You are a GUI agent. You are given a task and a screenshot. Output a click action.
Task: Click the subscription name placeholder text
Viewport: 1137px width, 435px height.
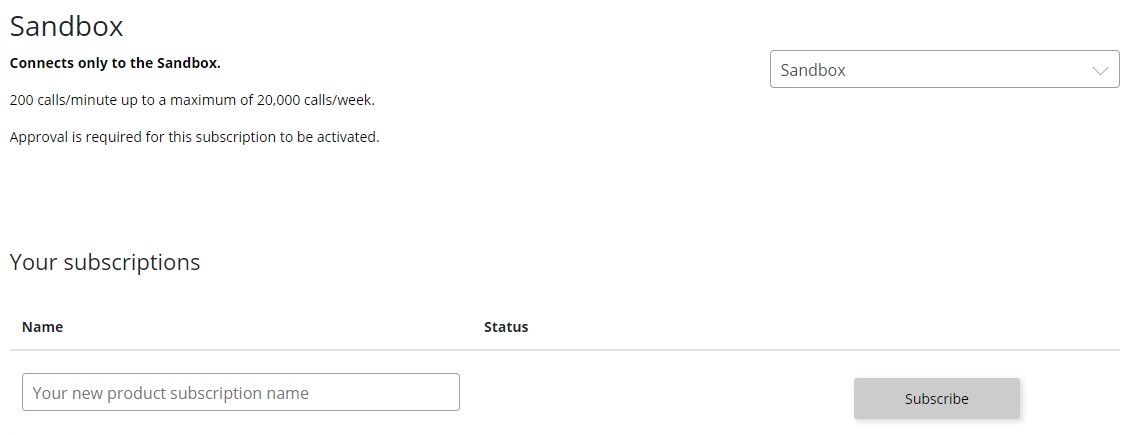pos(171,393)
